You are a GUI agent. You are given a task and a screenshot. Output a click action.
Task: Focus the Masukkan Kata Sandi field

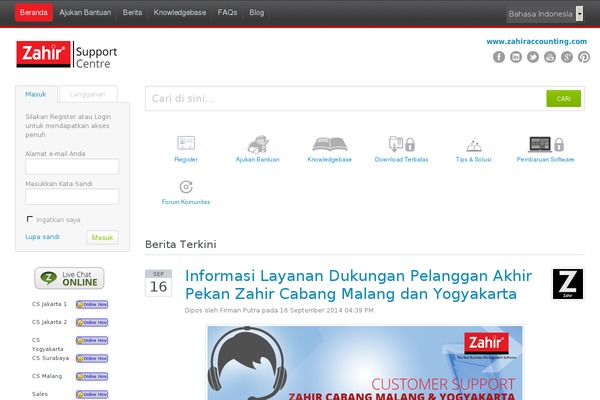click(x=72, y=196)
